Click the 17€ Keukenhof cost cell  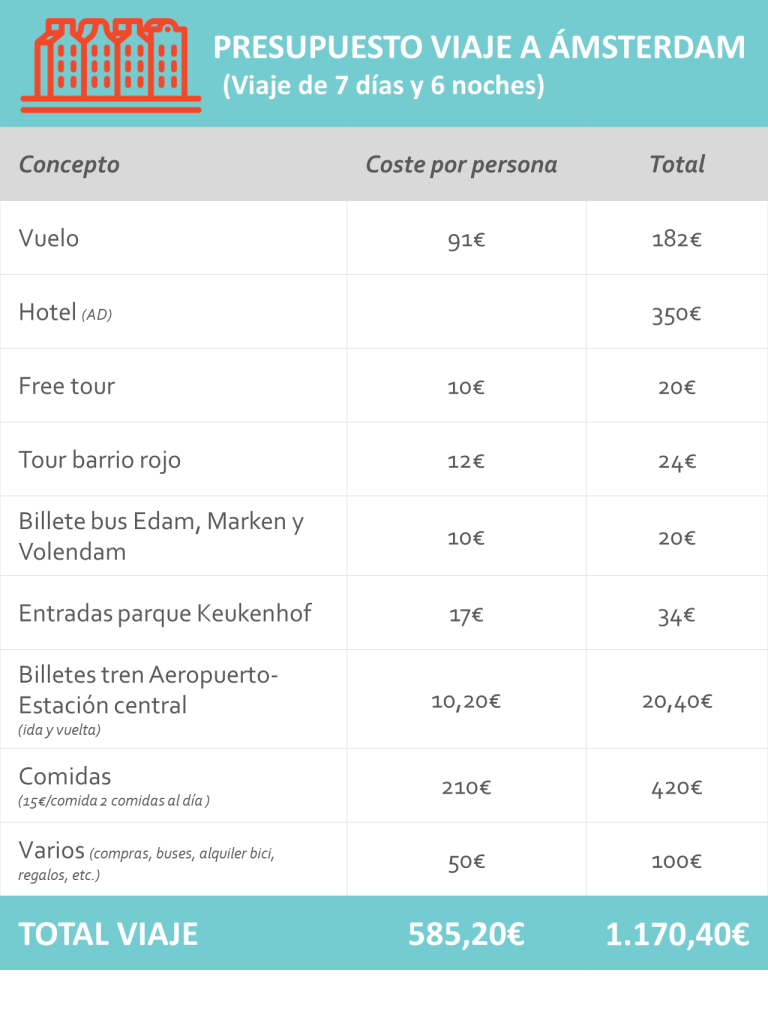[x=466, y=615]
